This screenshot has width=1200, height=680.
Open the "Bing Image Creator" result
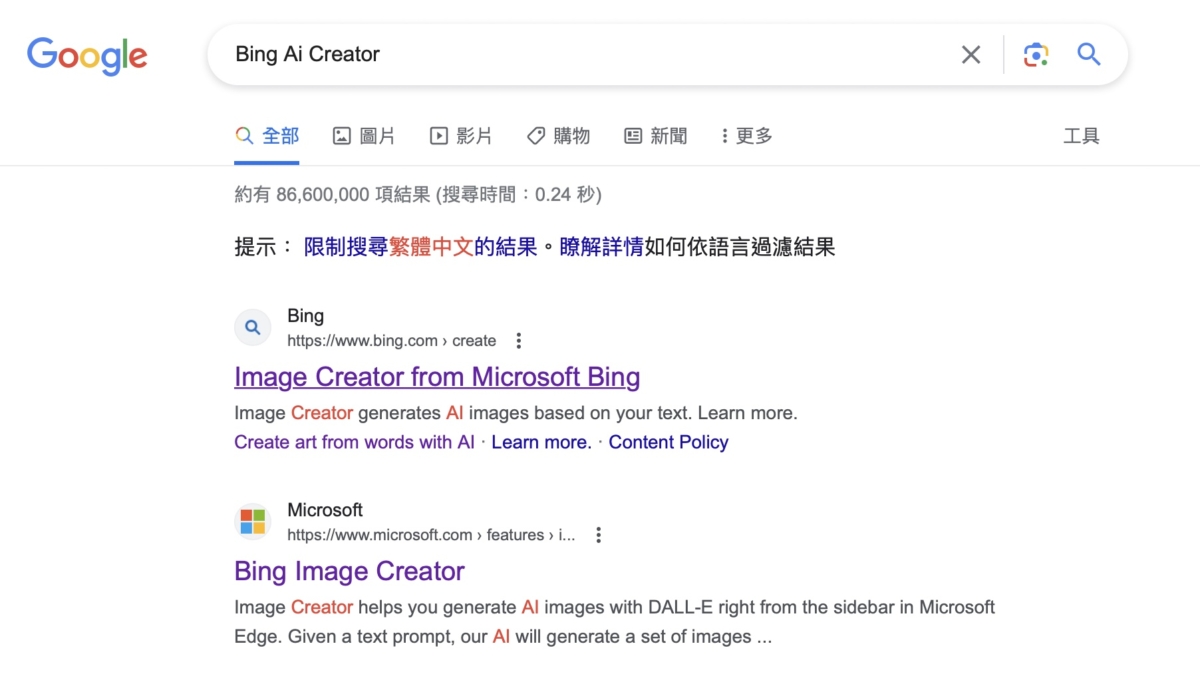(349, 571)
